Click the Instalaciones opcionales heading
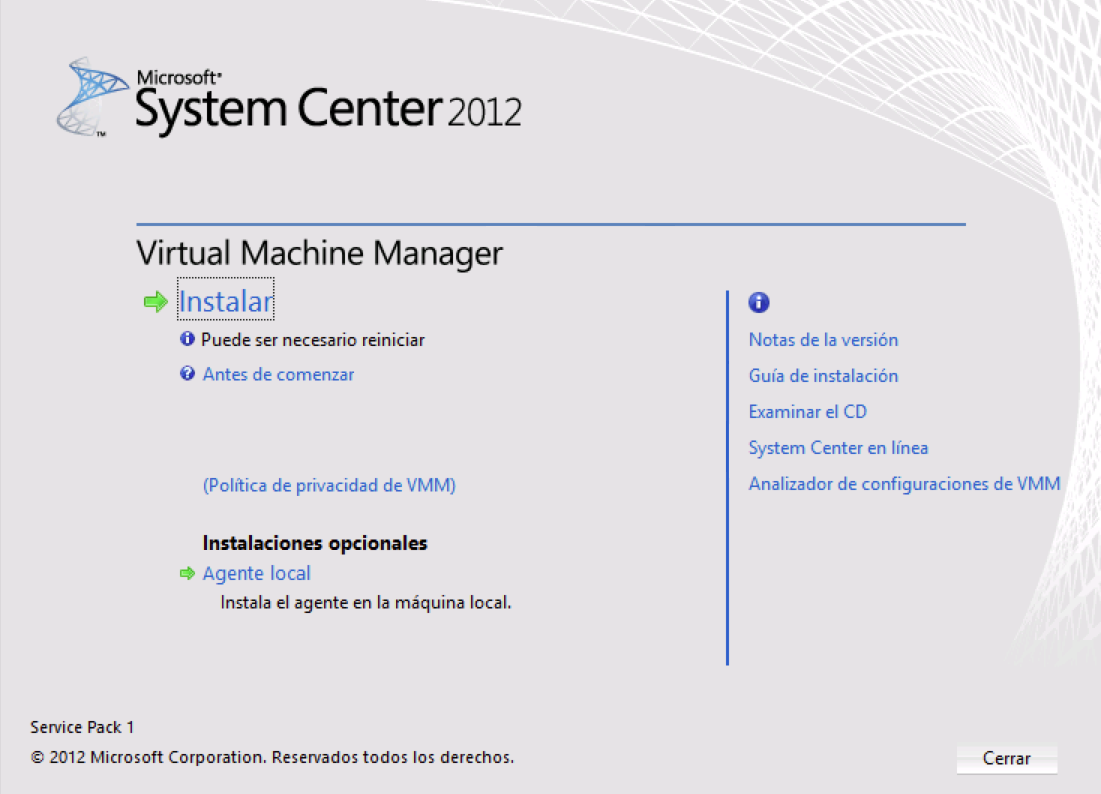The image size is (1101, 794). click(x=315, y=543)
